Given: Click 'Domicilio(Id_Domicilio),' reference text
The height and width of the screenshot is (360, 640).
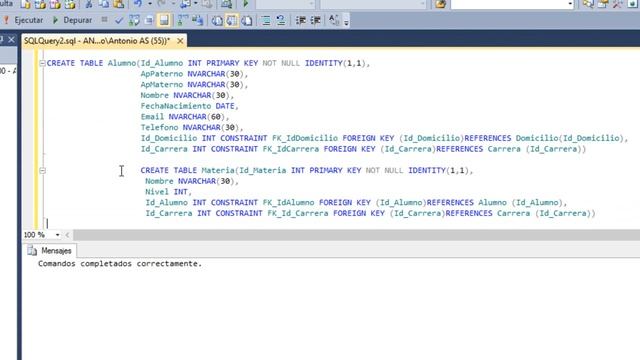Looking at the screenshot, I should pos(572,138).
